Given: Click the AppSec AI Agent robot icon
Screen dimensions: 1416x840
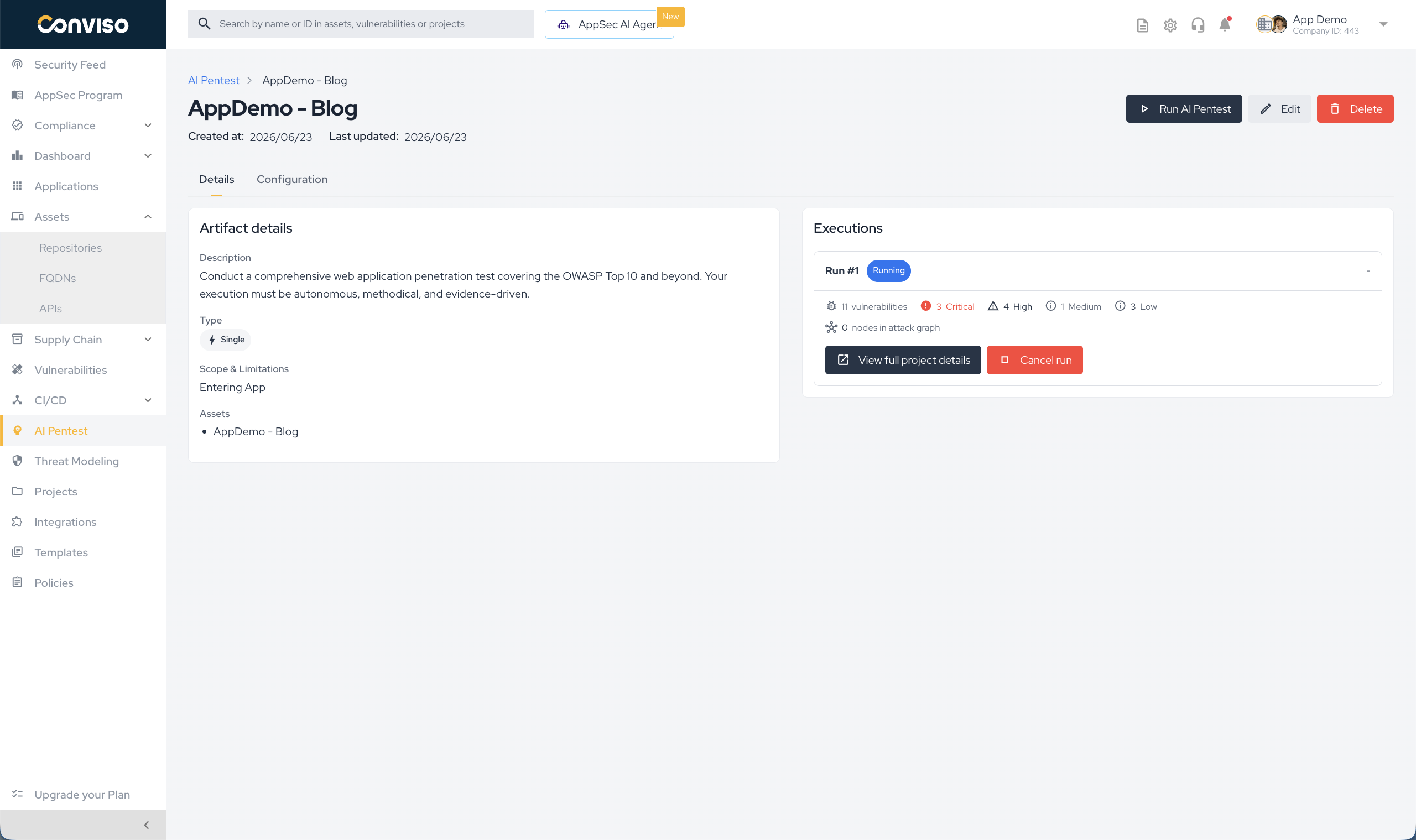Looking at the screenshot, I should [x=563, y=24].
